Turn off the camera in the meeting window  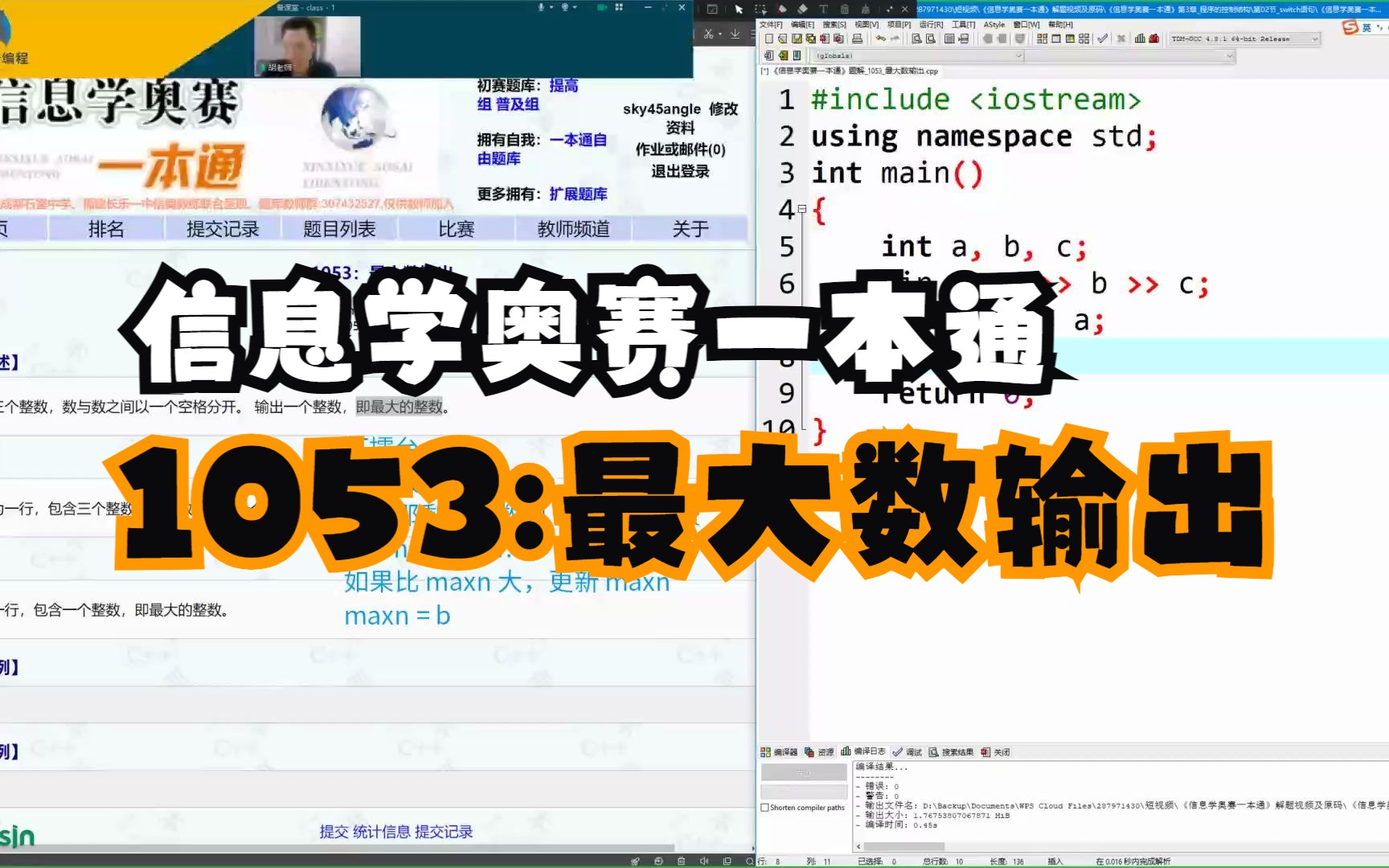coord(566,7)
